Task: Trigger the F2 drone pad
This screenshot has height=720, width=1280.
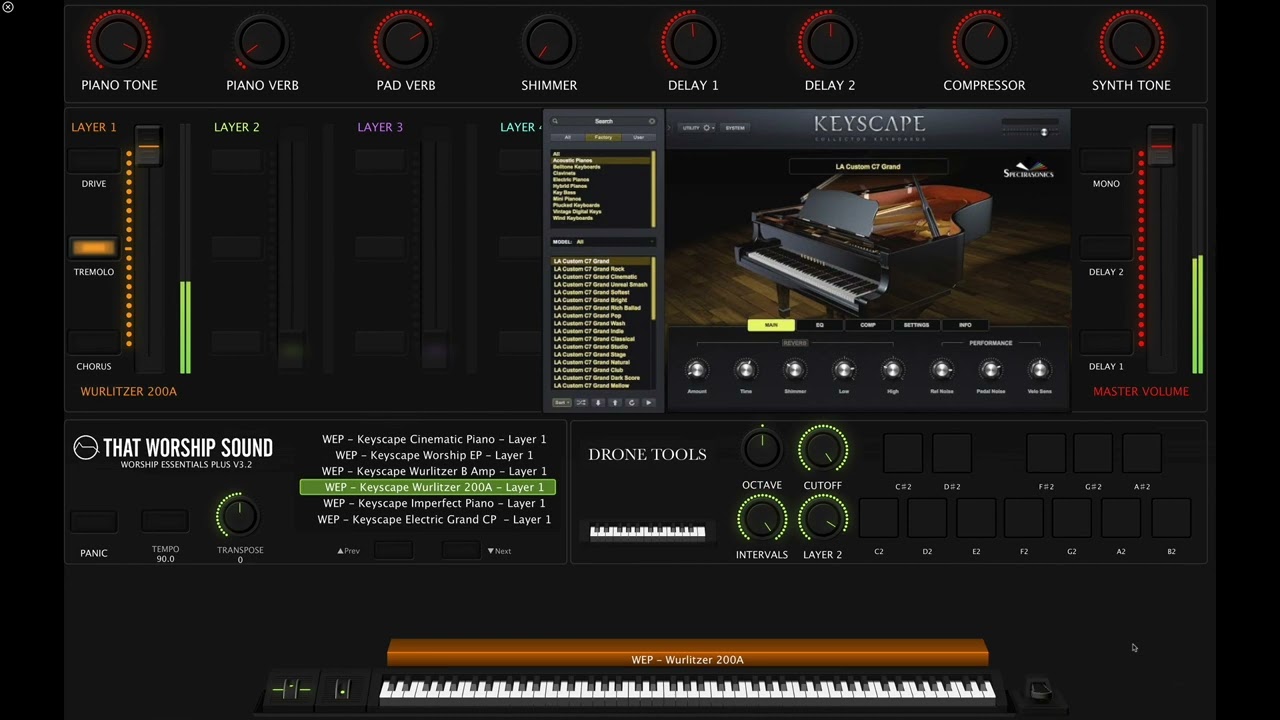Action: (1024, 519)
